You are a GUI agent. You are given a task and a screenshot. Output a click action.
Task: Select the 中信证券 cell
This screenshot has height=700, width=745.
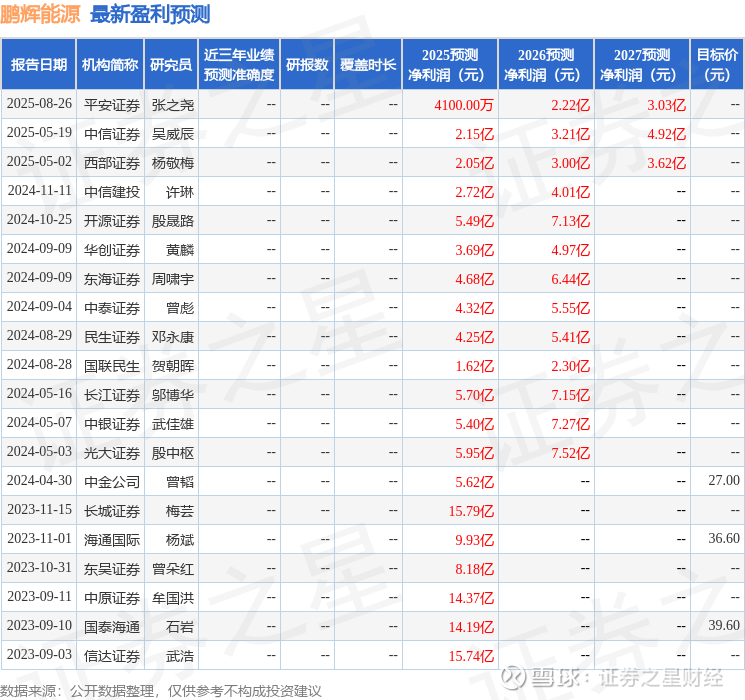point(112,134)
